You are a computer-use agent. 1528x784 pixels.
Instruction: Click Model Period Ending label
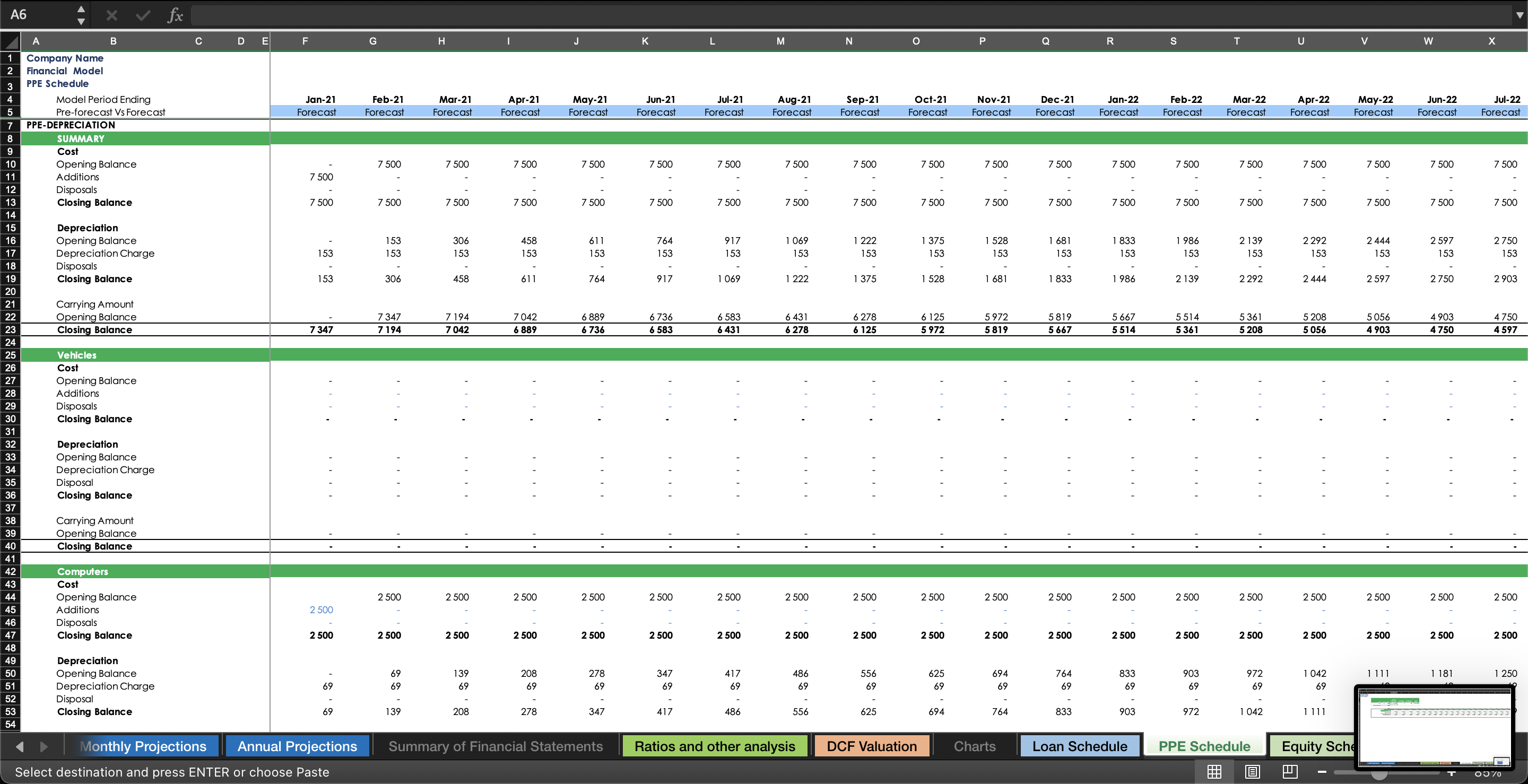pyautogui.click(x=103, y=100)
